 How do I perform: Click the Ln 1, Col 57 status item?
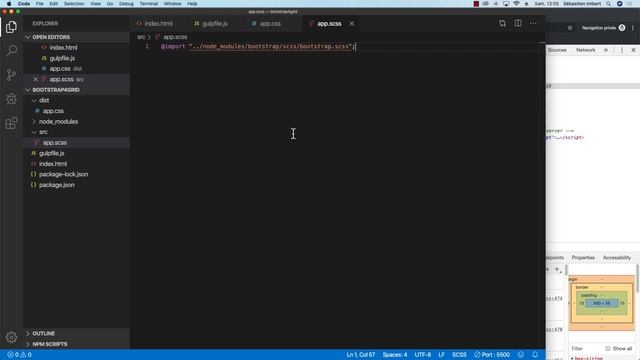[361, 355]
